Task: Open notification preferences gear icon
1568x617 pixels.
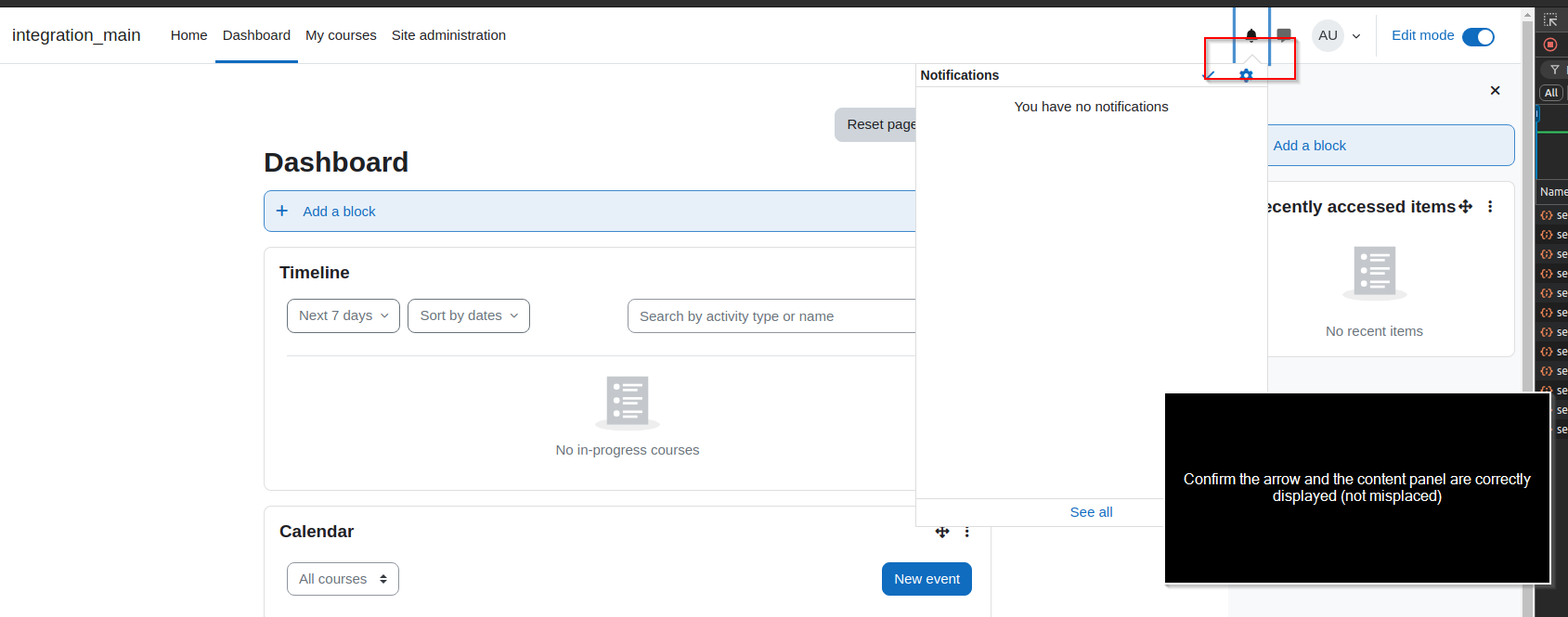Action: tap(1246, 75)
